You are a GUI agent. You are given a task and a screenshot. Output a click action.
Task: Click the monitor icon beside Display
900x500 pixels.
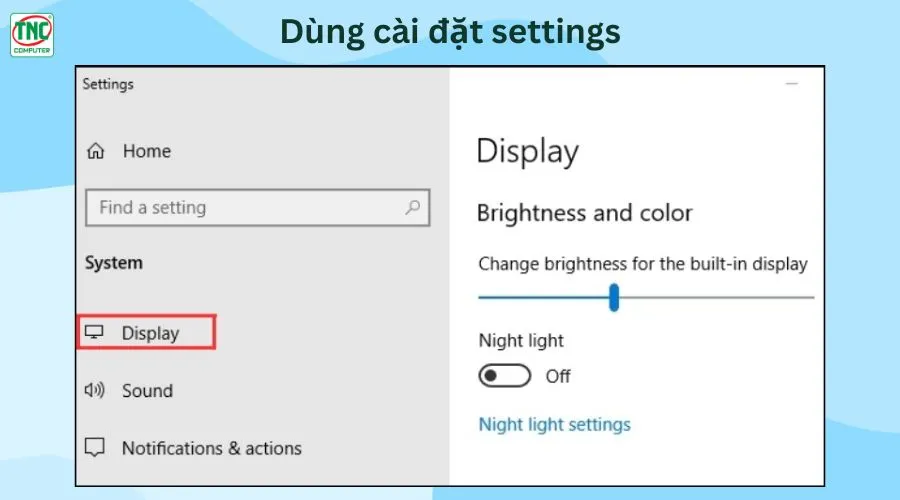(94, 332)
